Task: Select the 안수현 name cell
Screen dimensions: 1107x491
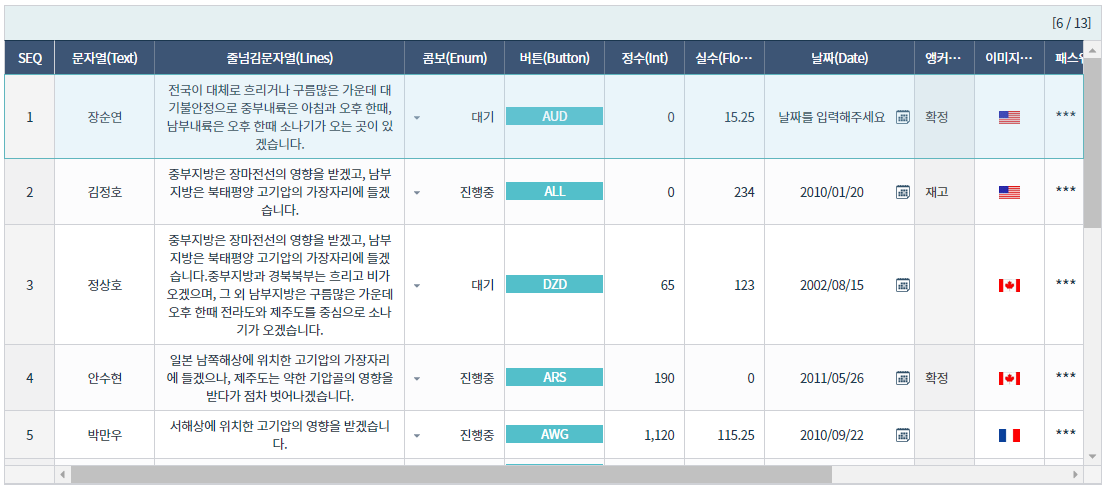Action: click(104, 378)
